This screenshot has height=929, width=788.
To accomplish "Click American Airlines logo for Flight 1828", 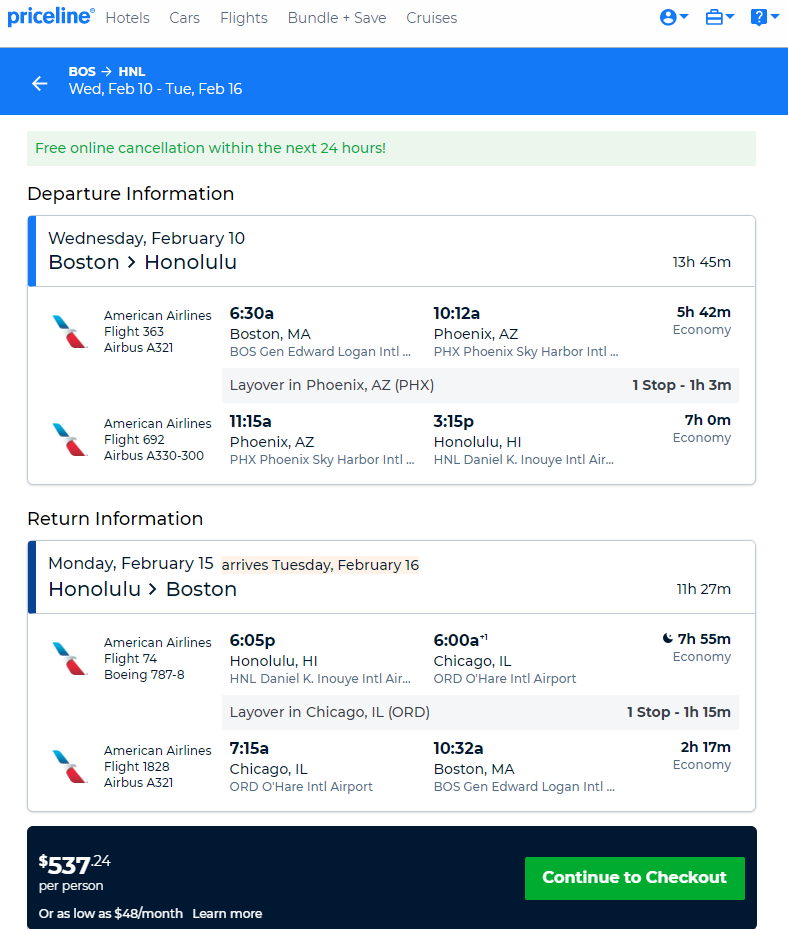I will (x=69, y=766).
